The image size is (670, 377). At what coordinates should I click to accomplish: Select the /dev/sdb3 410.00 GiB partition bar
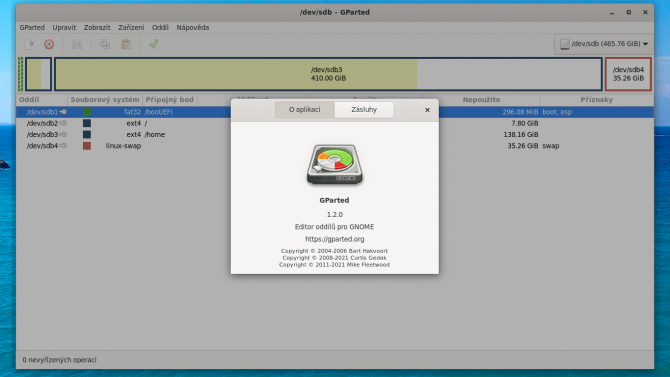click(328, 74)
